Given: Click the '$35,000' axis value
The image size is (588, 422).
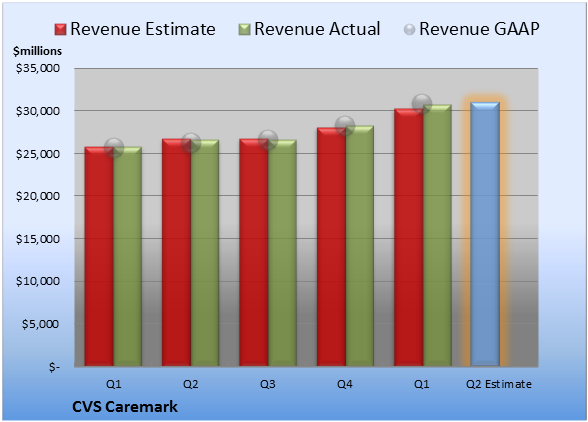Looking at the screenshot, I should point(38,68).
